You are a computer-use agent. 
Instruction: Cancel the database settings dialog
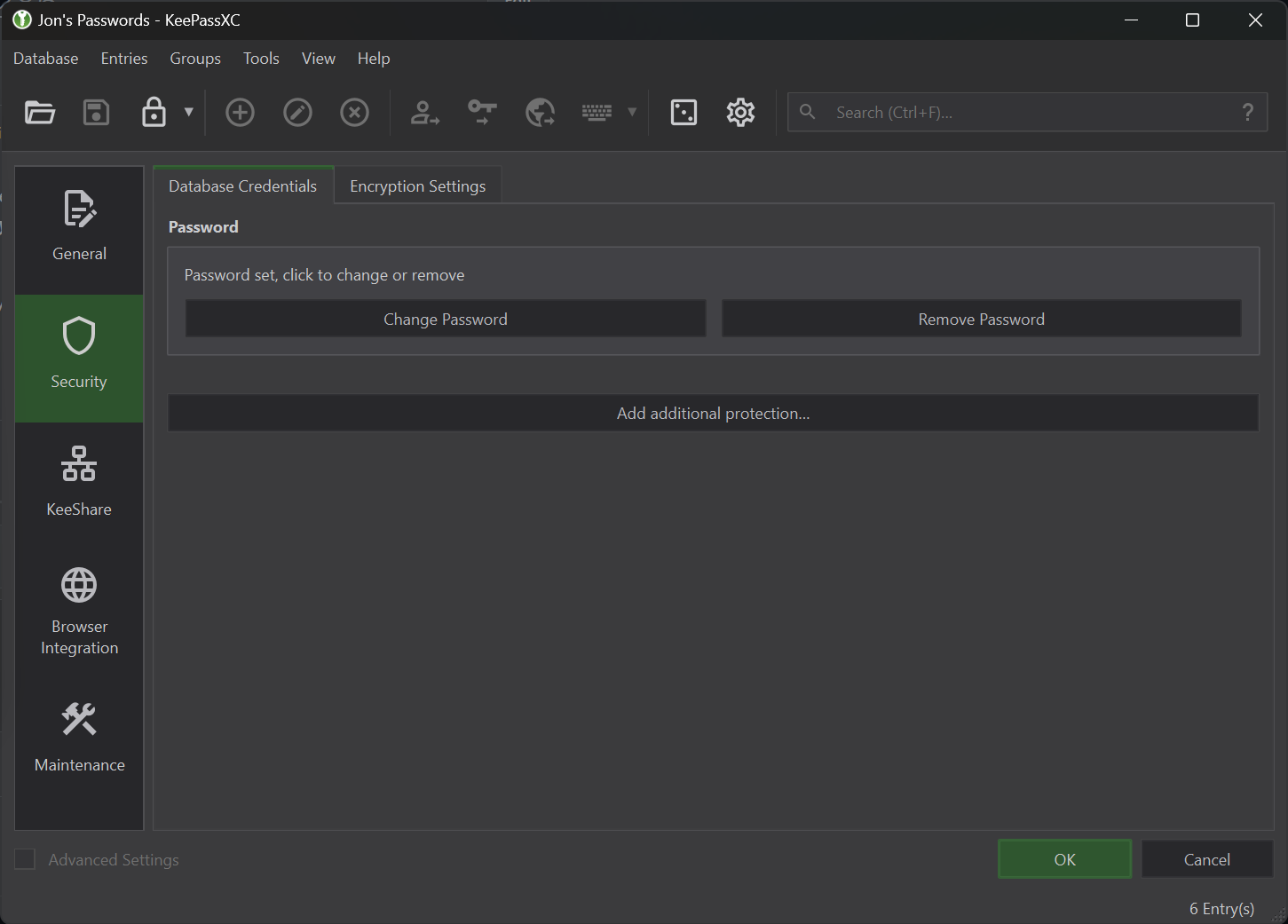tap(1207, 859)
